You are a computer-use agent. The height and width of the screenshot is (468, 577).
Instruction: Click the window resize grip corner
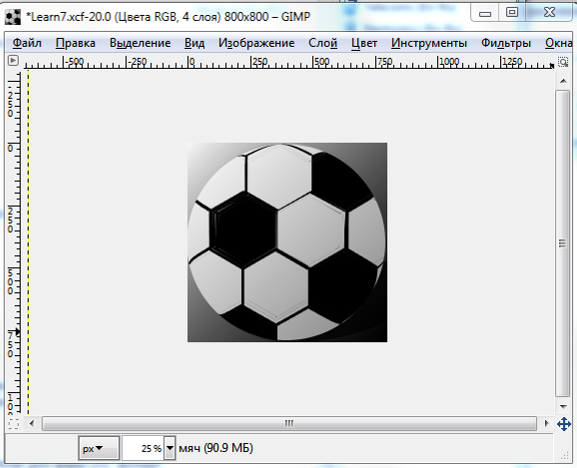click(565, 456)
